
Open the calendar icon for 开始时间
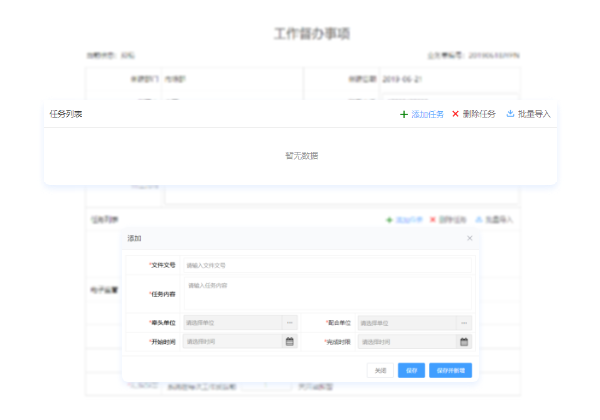pyautogui.click(x=290, y=341)
